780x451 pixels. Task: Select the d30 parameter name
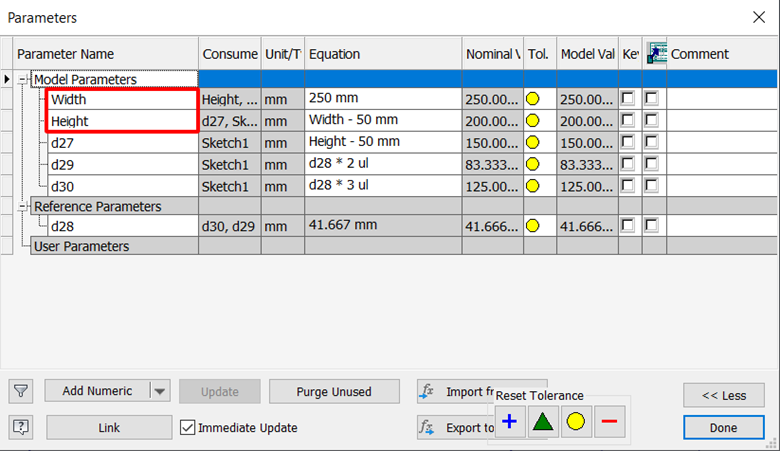tap(123, 186)
